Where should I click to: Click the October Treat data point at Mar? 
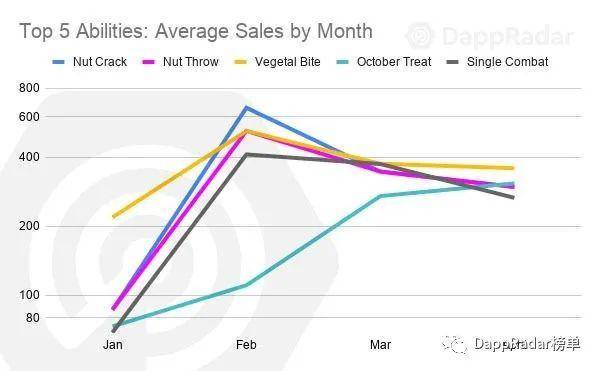click(x=381, y=196)
